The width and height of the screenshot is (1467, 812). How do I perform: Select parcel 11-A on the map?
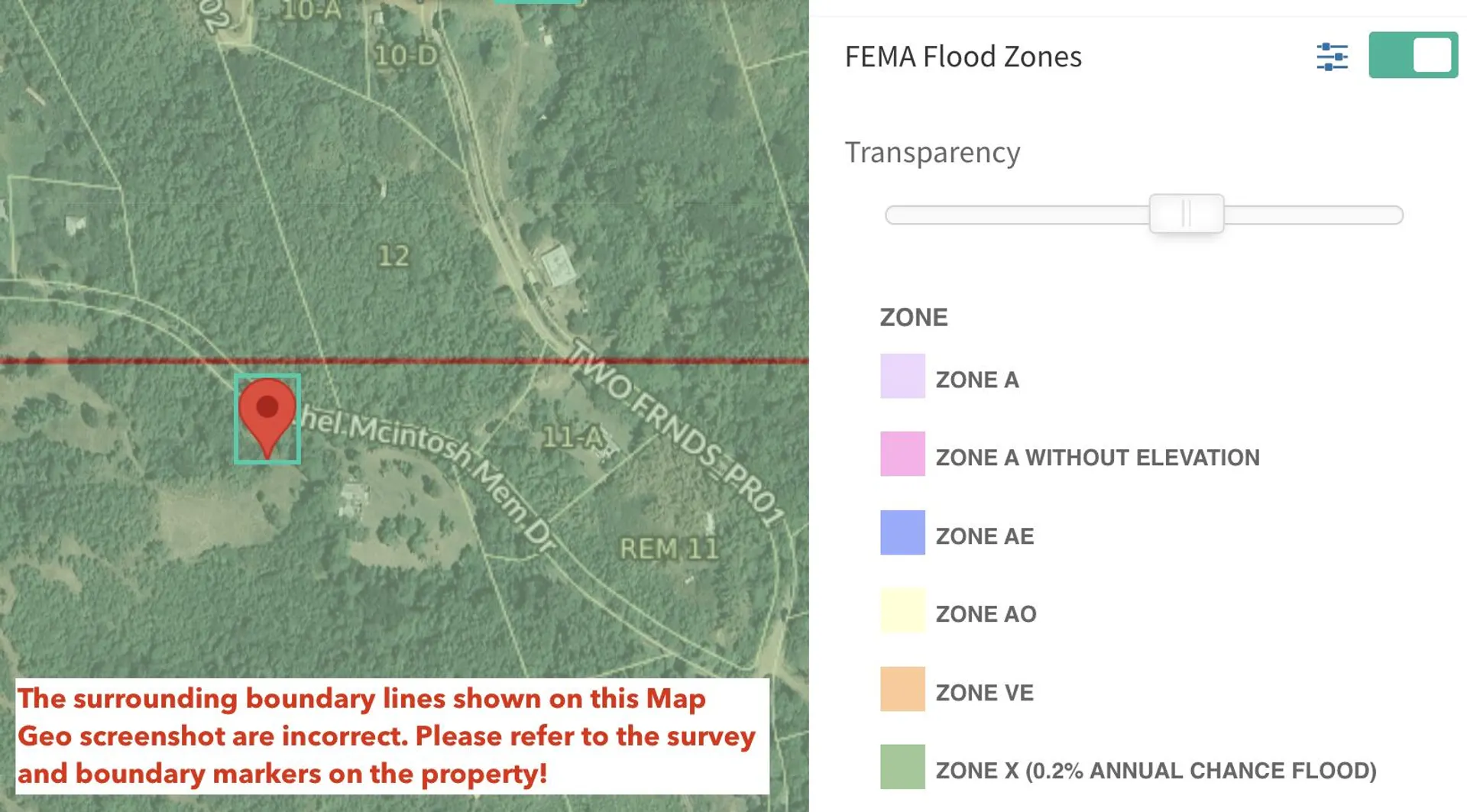pyautogui.click(x=573, y=437)
